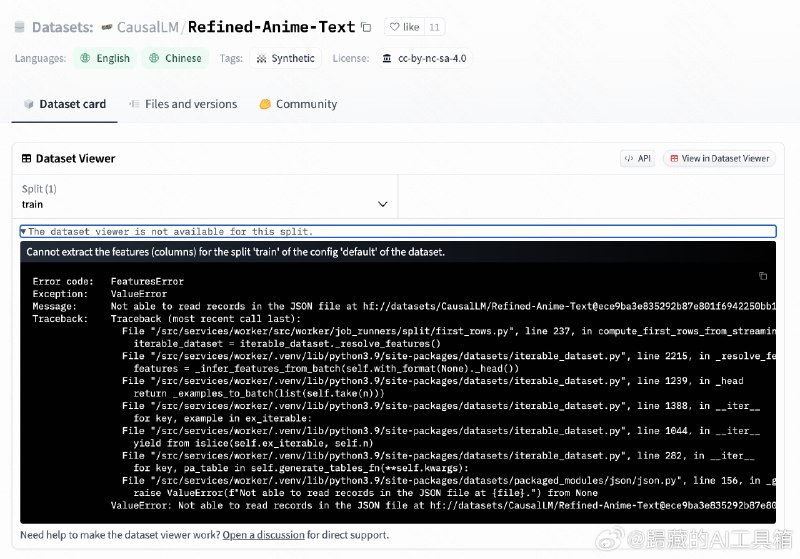Open the Split train dropdown
The height and width of the screenshot is (559, 800).
coord(205,197)
